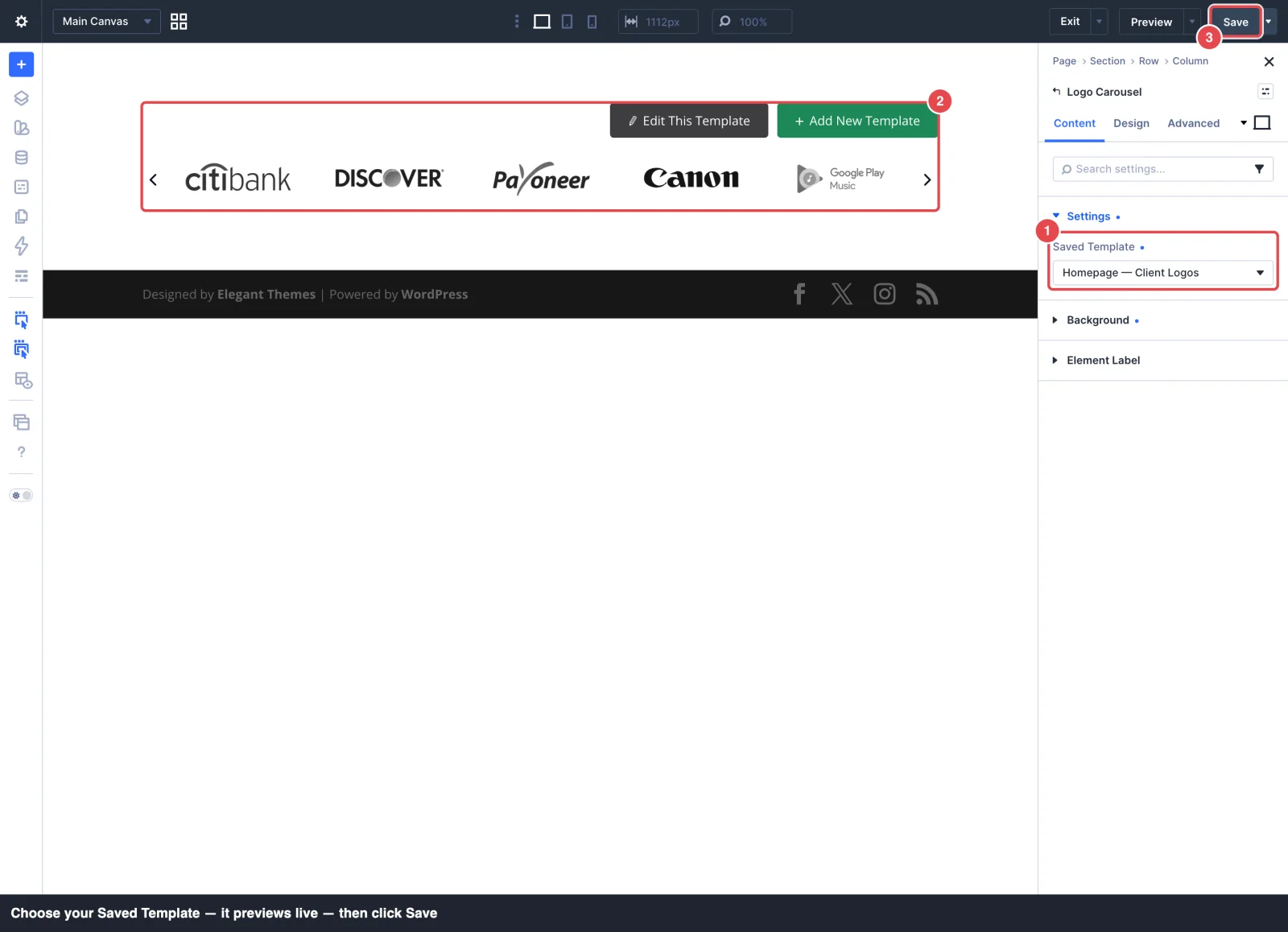Open the wireframe grid view icon
Viewport: 1288px width, 932px height.
(179, 22)
